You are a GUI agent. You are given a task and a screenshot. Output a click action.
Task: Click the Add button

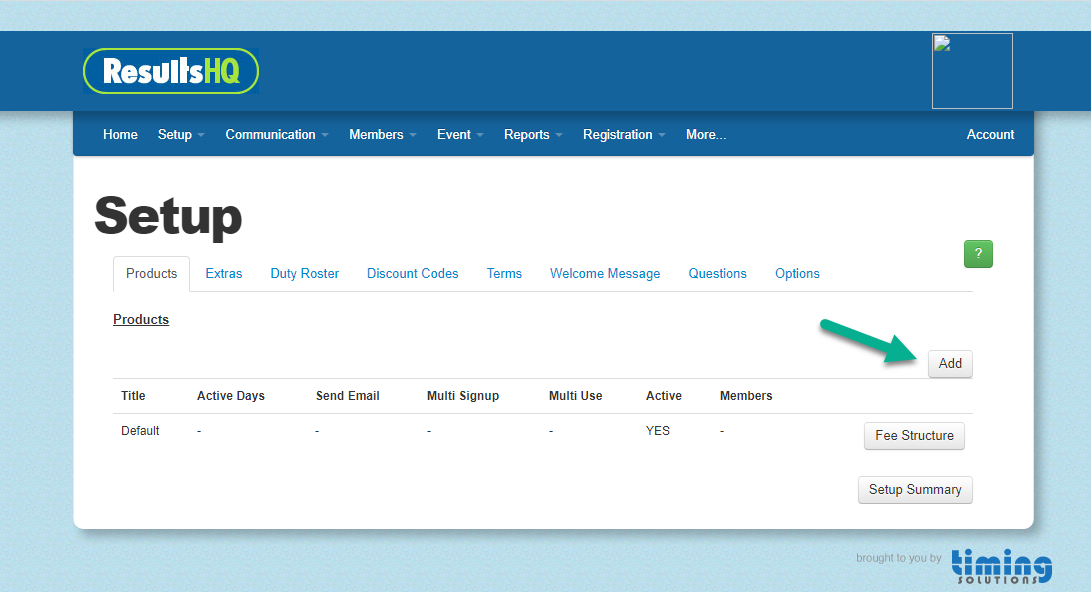[x=950, y=363]
